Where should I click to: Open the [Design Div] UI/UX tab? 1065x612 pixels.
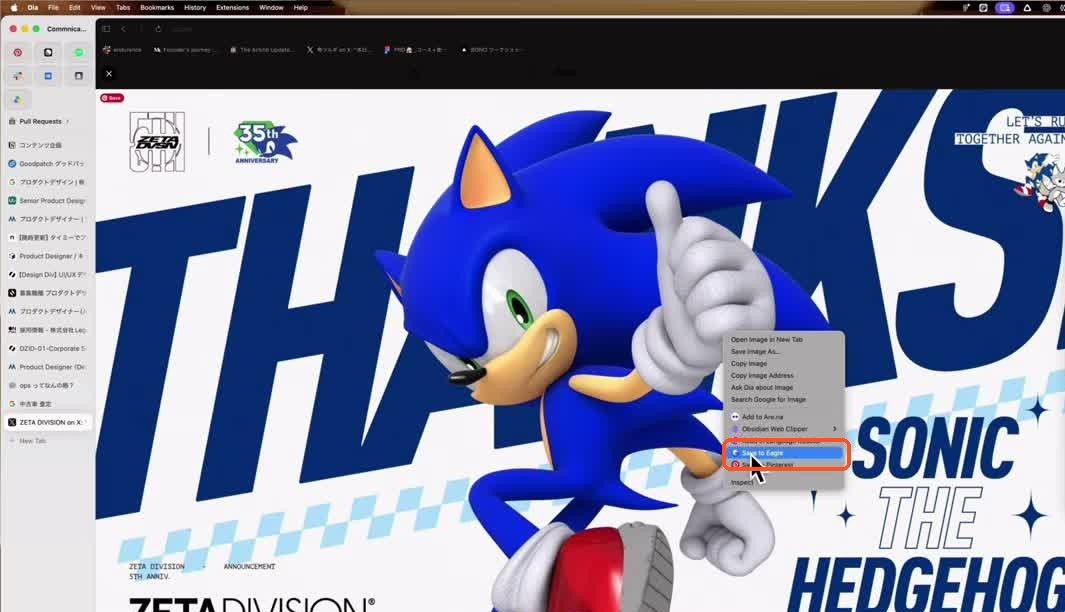[x=48, y=274]
